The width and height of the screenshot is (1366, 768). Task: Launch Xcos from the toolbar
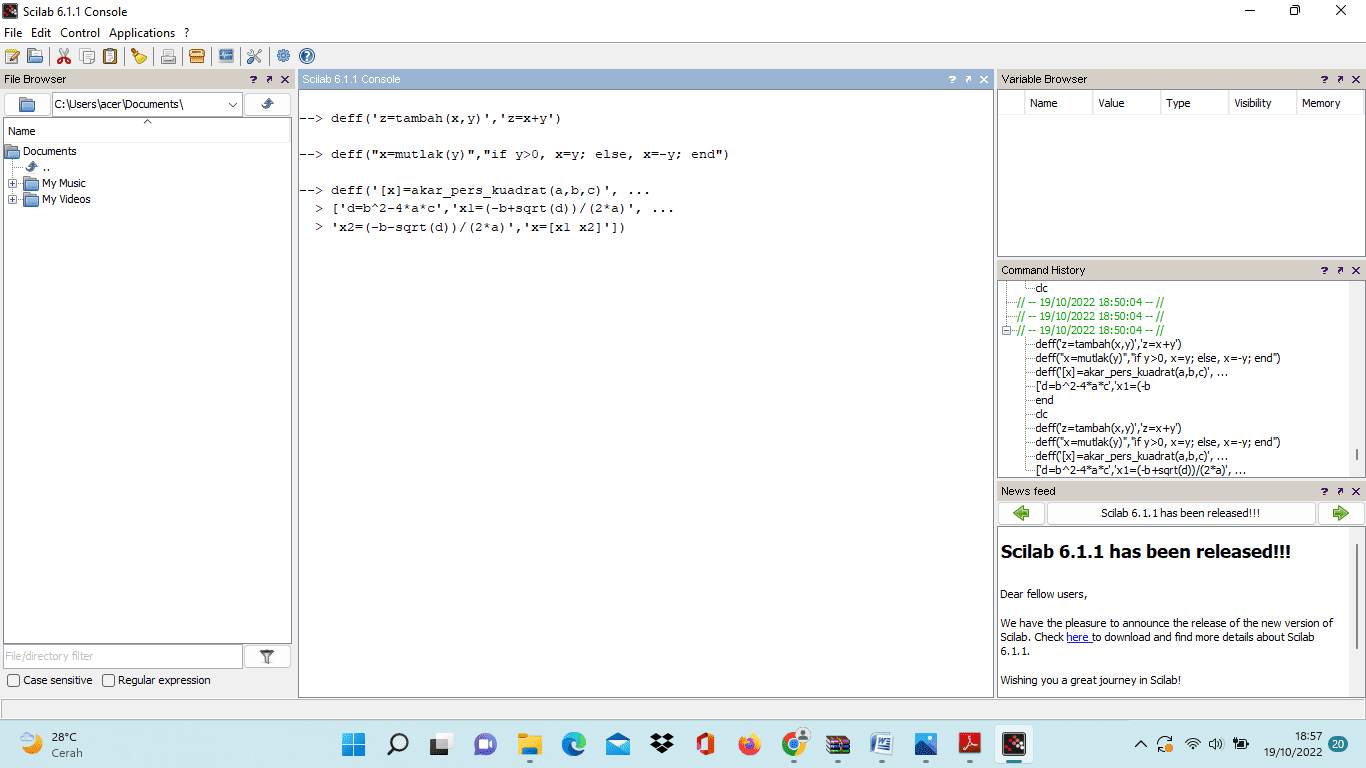point(226,56)
